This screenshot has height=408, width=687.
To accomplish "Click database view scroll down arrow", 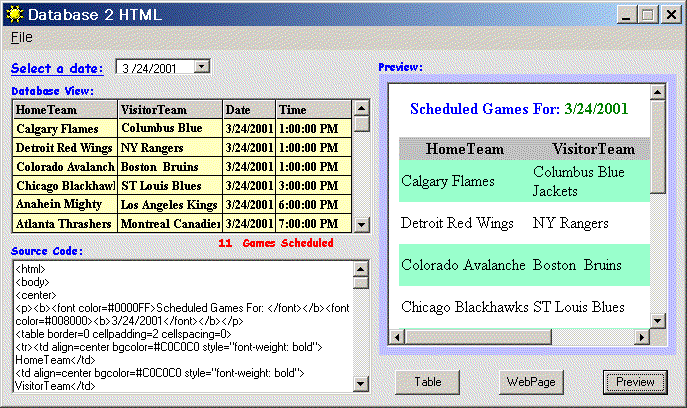I will [x=361, y=225].
